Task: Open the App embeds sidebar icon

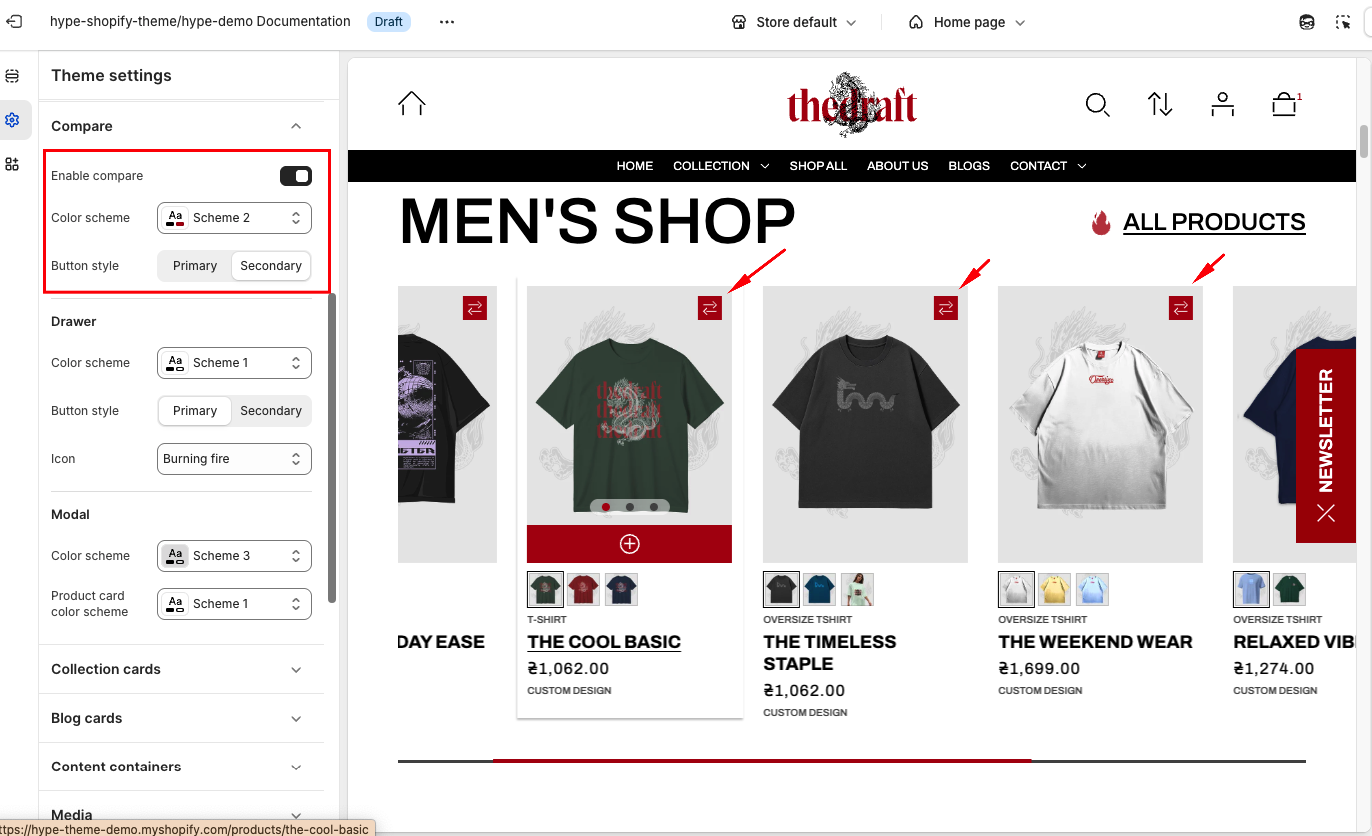Action: point(12,164)
